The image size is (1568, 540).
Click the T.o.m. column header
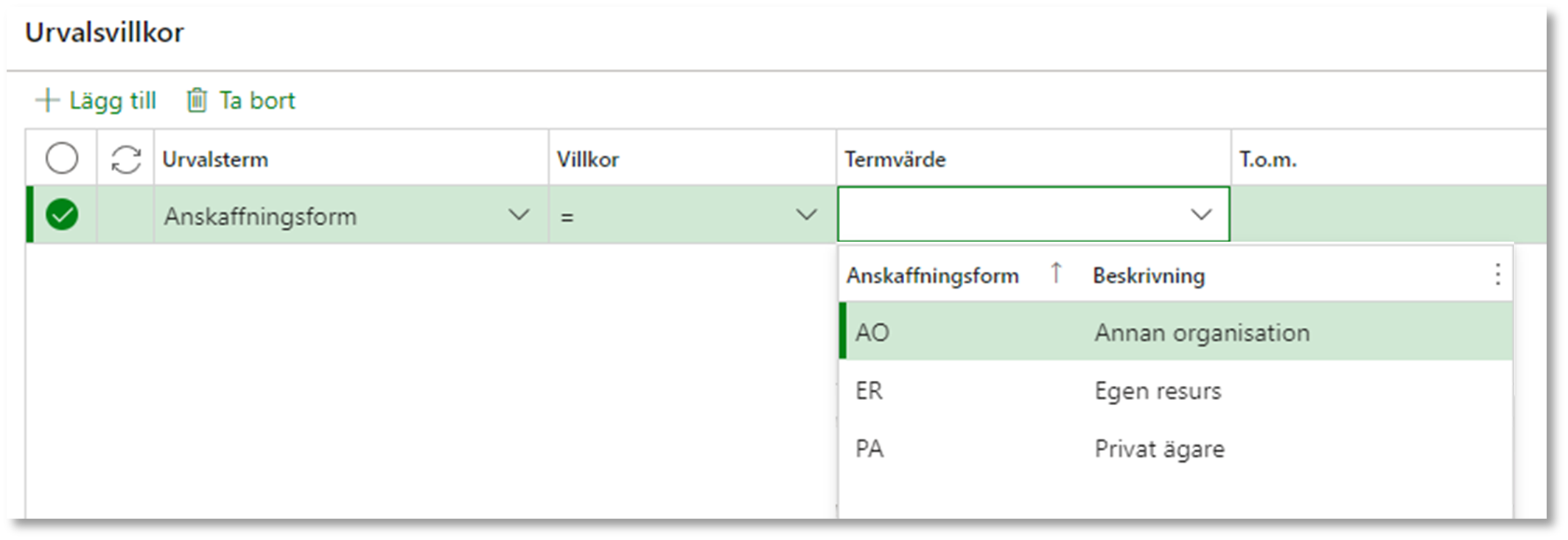[1267, 159]
